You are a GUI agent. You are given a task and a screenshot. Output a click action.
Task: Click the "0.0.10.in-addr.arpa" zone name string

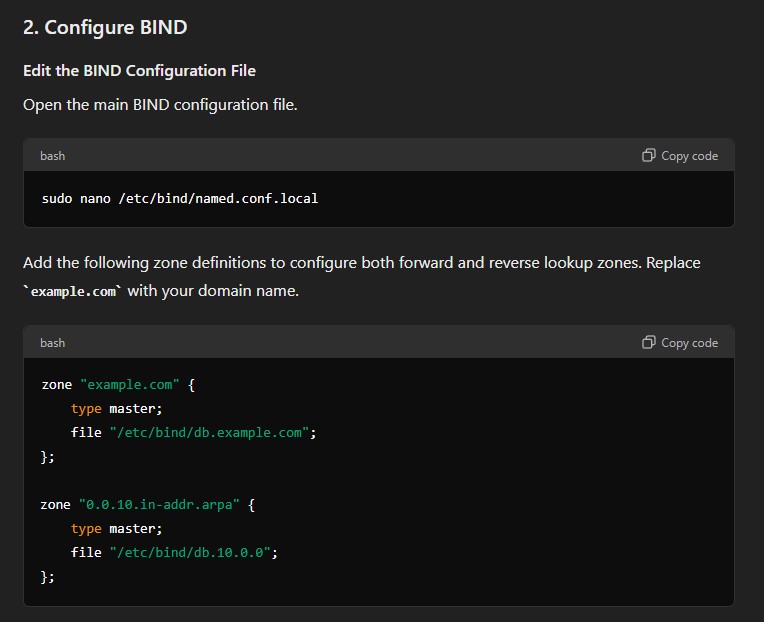pos(159,505)
